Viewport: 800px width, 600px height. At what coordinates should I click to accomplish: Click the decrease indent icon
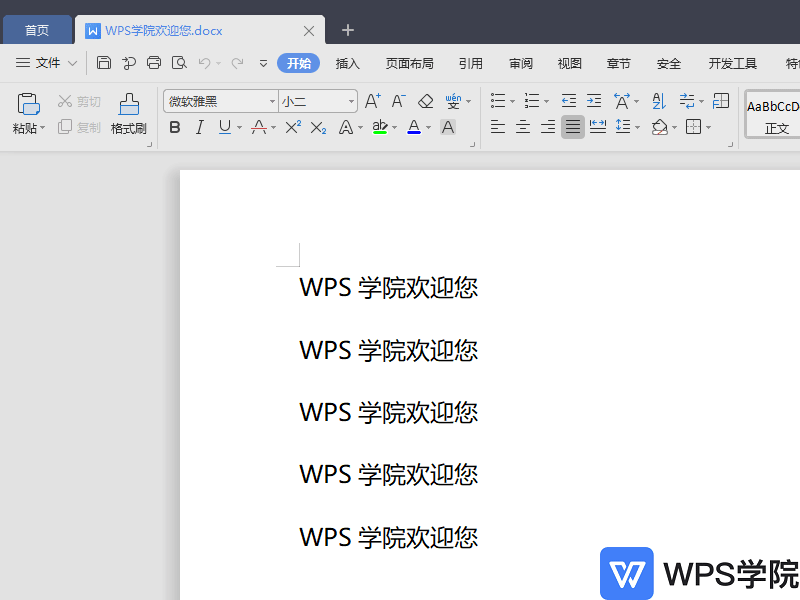tap(568, 101)
